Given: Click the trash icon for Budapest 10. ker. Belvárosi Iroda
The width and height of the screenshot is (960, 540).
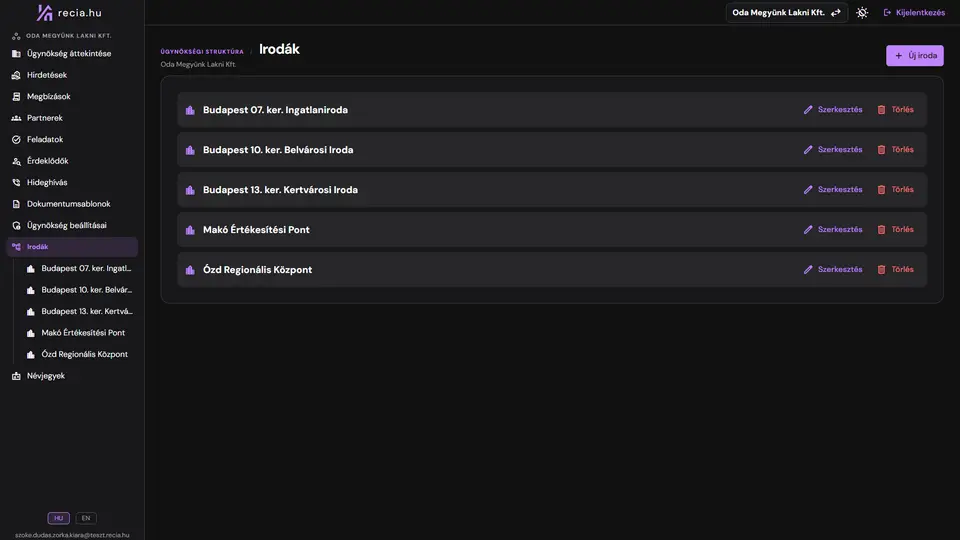Looking at the screenshot, I should coord(881,149).
